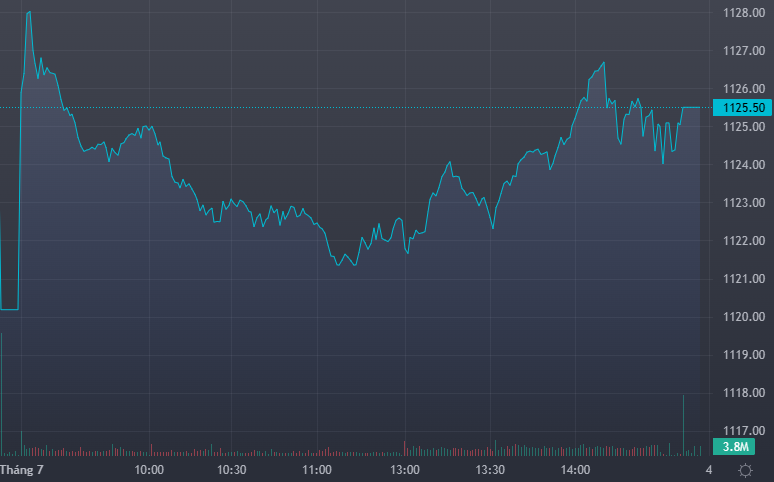Select the 11:00 time axis label

pos(318,469)
